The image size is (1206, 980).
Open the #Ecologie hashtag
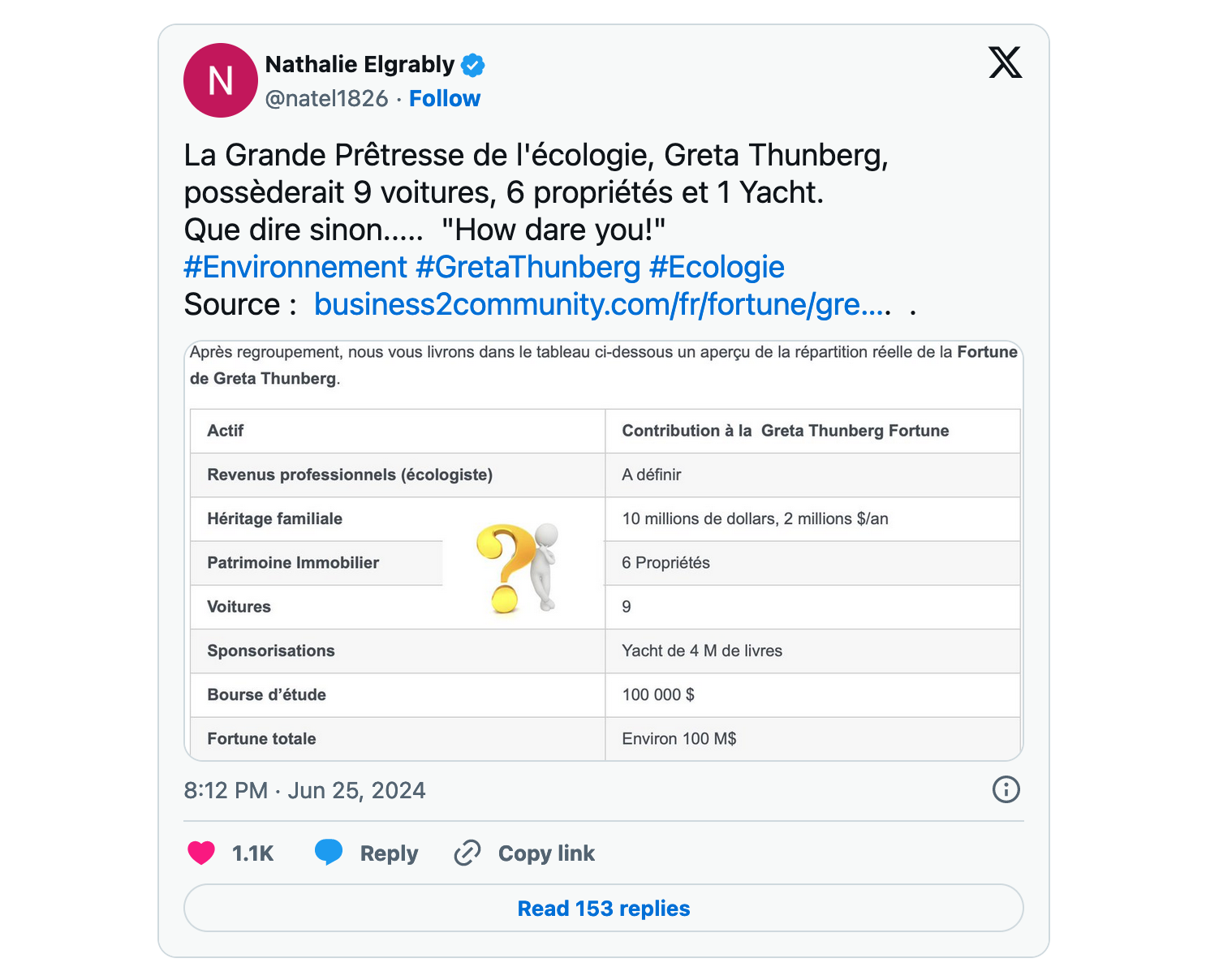717,267
